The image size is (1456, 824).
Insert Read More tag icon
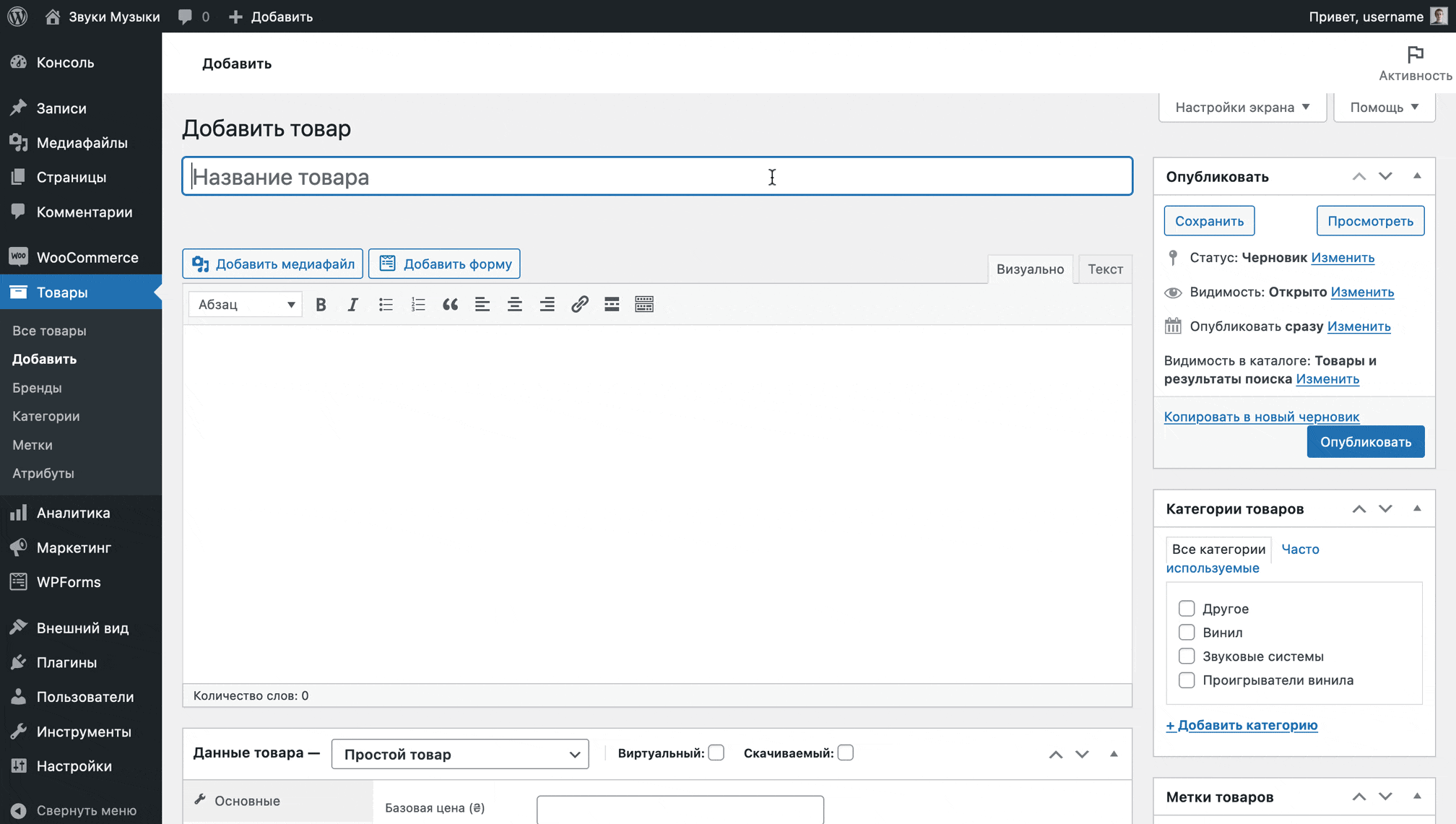[612, 305]
